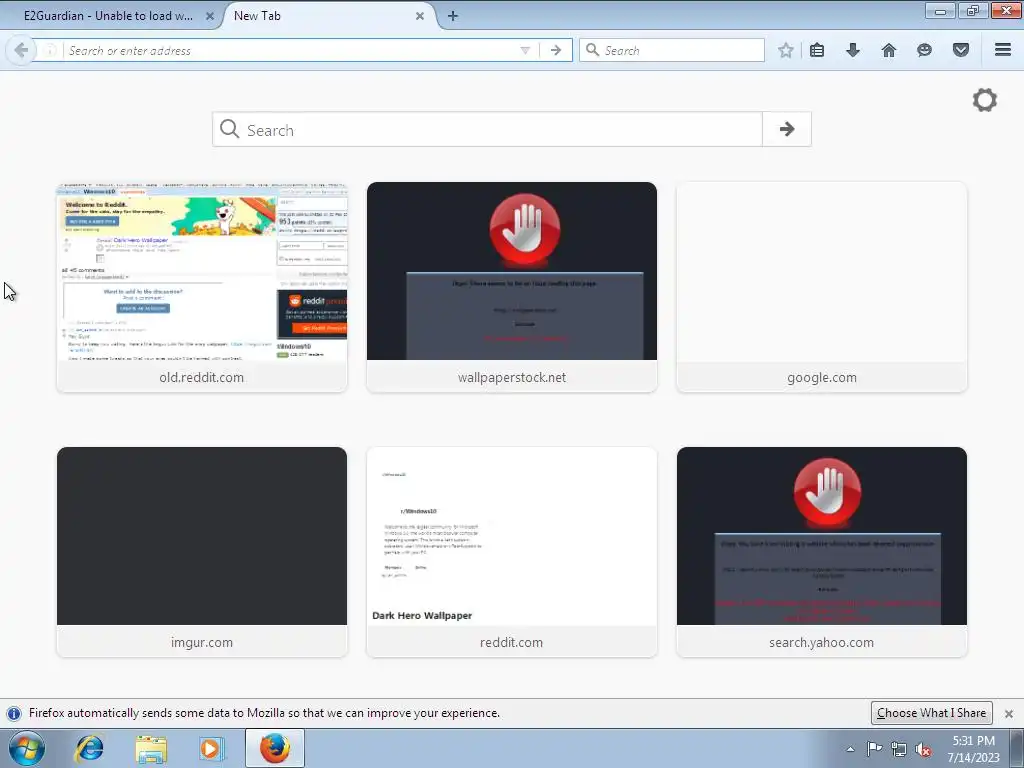The image size is (1024, 768).
Task: Show bookmarks list icon
Action: (817, 50)
